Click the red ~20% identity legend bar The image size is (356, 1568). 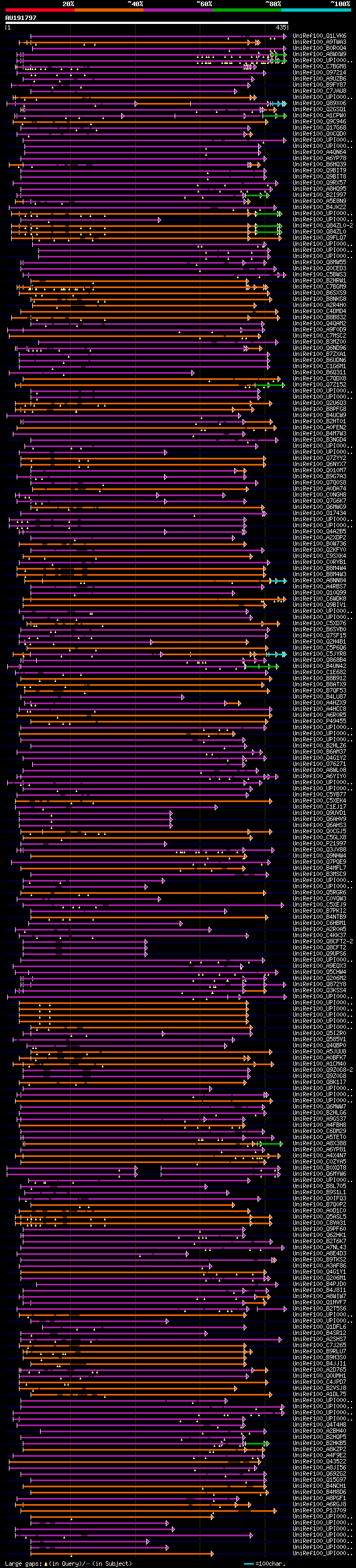click(39, 11)
